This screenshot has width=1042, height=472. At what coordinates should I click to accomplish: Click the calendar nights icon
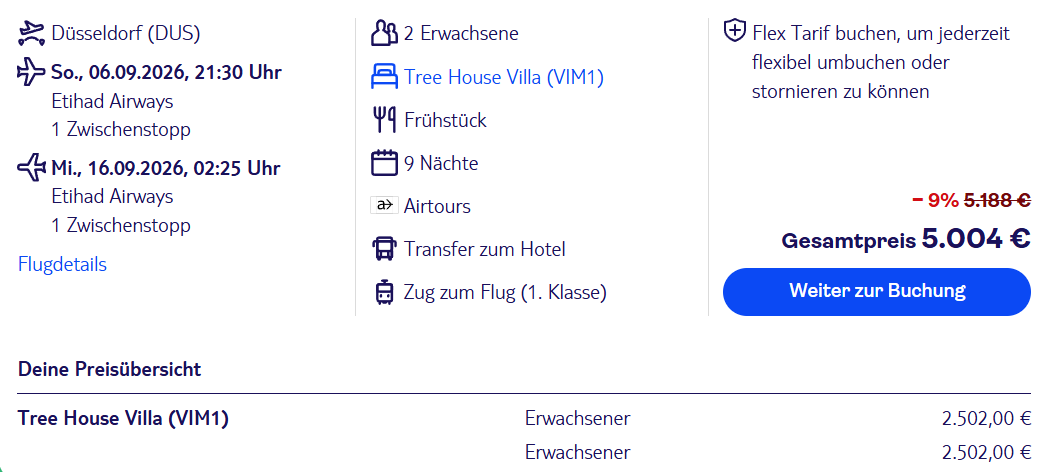point(384,163)
